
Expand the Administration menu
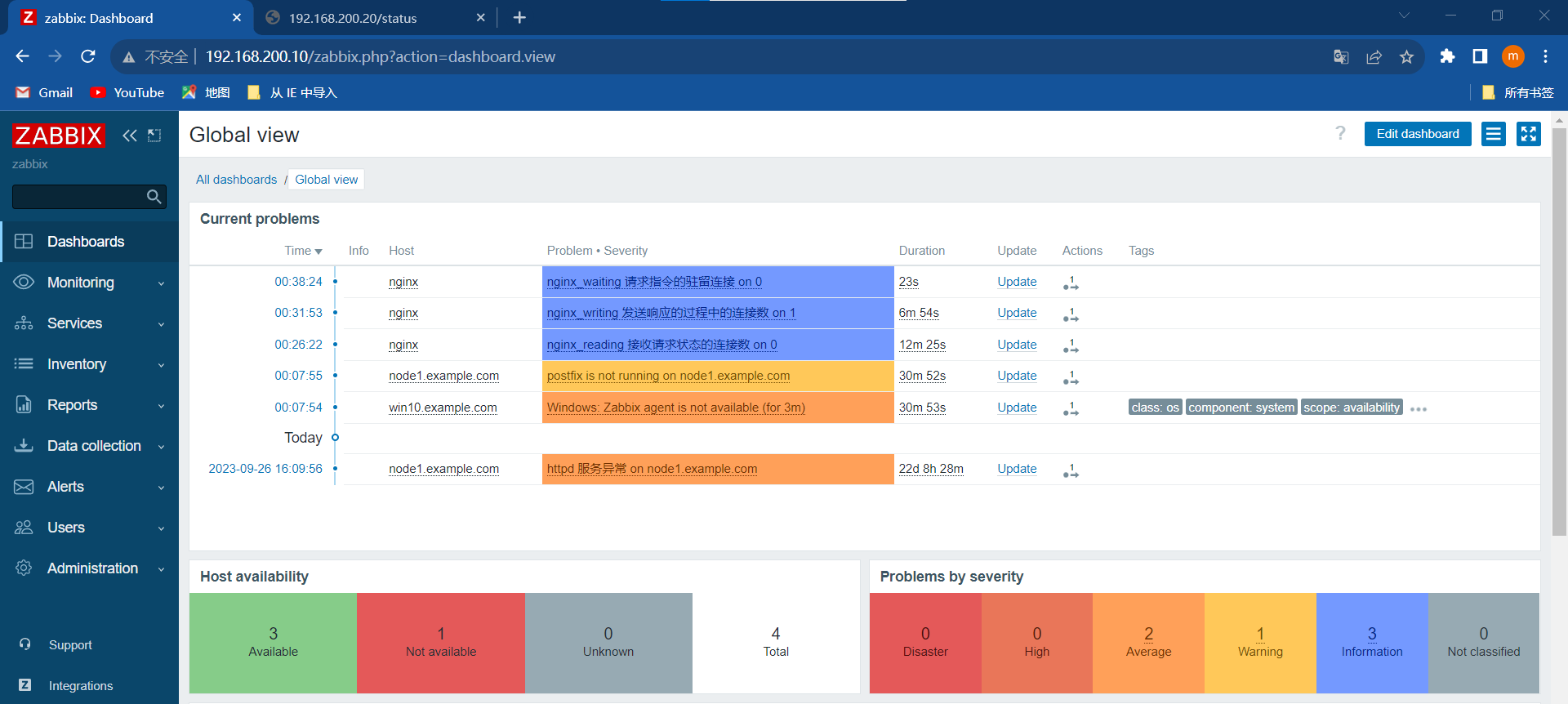(89, 568)
